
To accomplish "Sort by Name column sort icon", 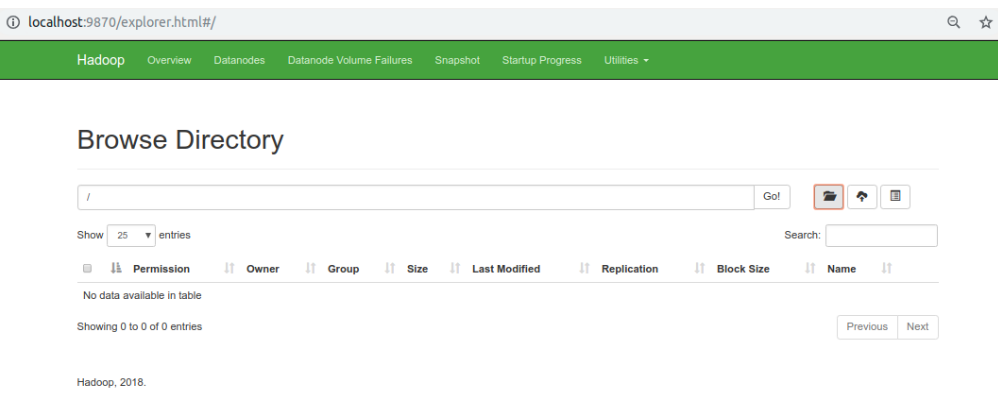I will tap(887, 269).
